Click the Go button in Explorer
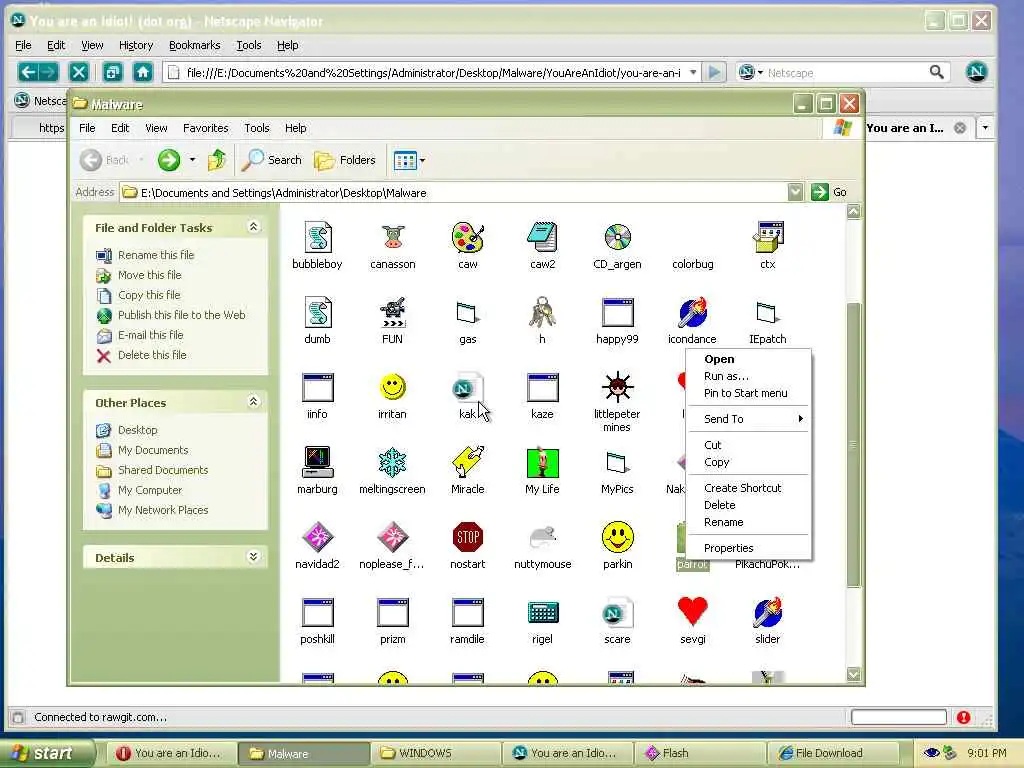 [x=829, y=192]
